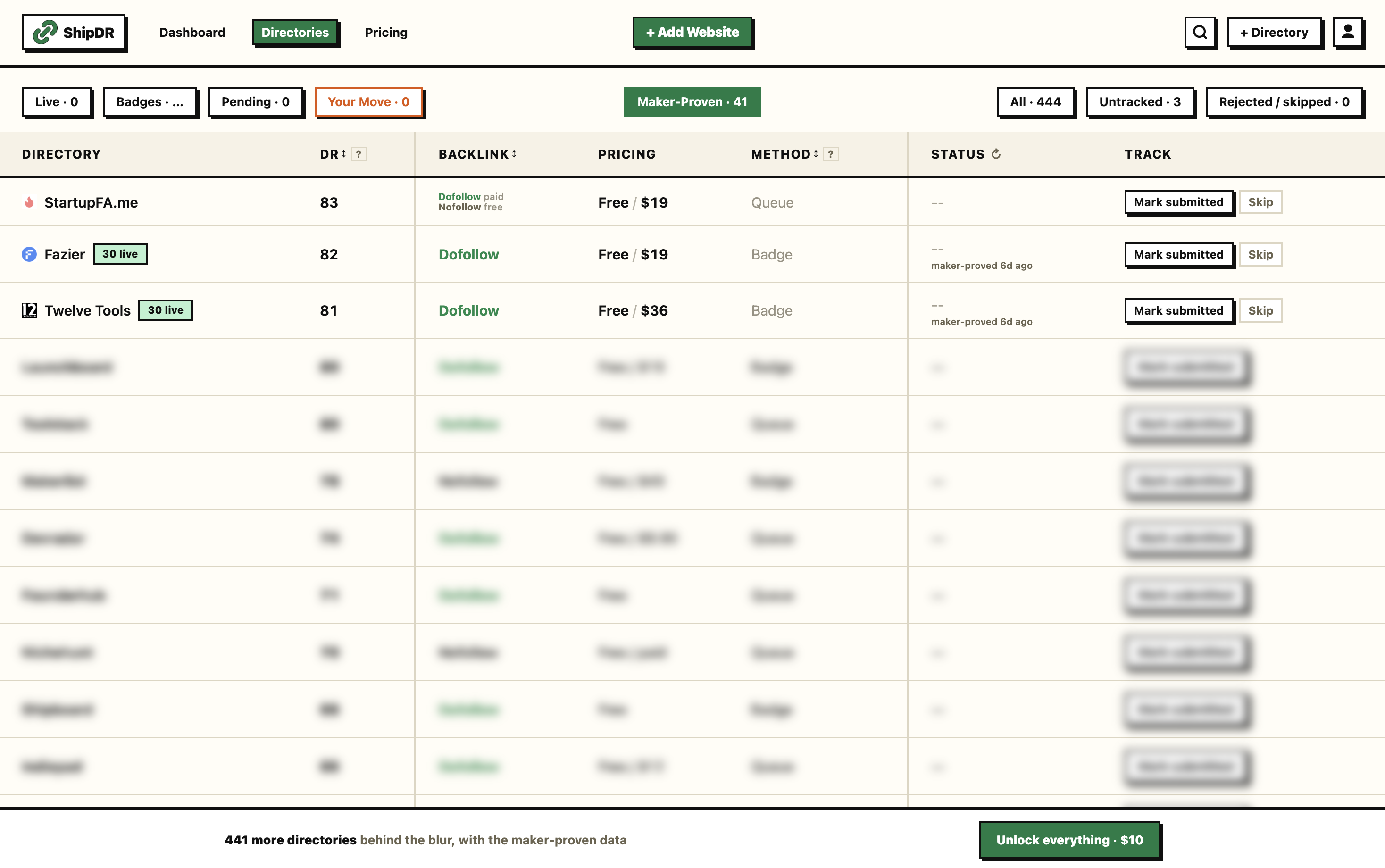The image size is (1385, 868).
Task: Open the Twelve Tools directory name
Action: click(x=88, y=310)
